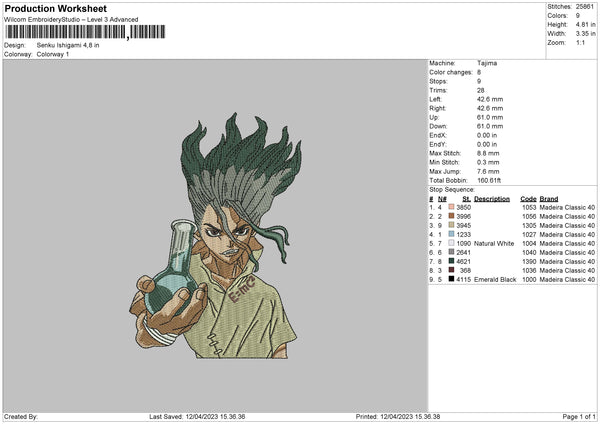
Task: Select the blue swatch next to 1233
Action: (x=451, y=234)
